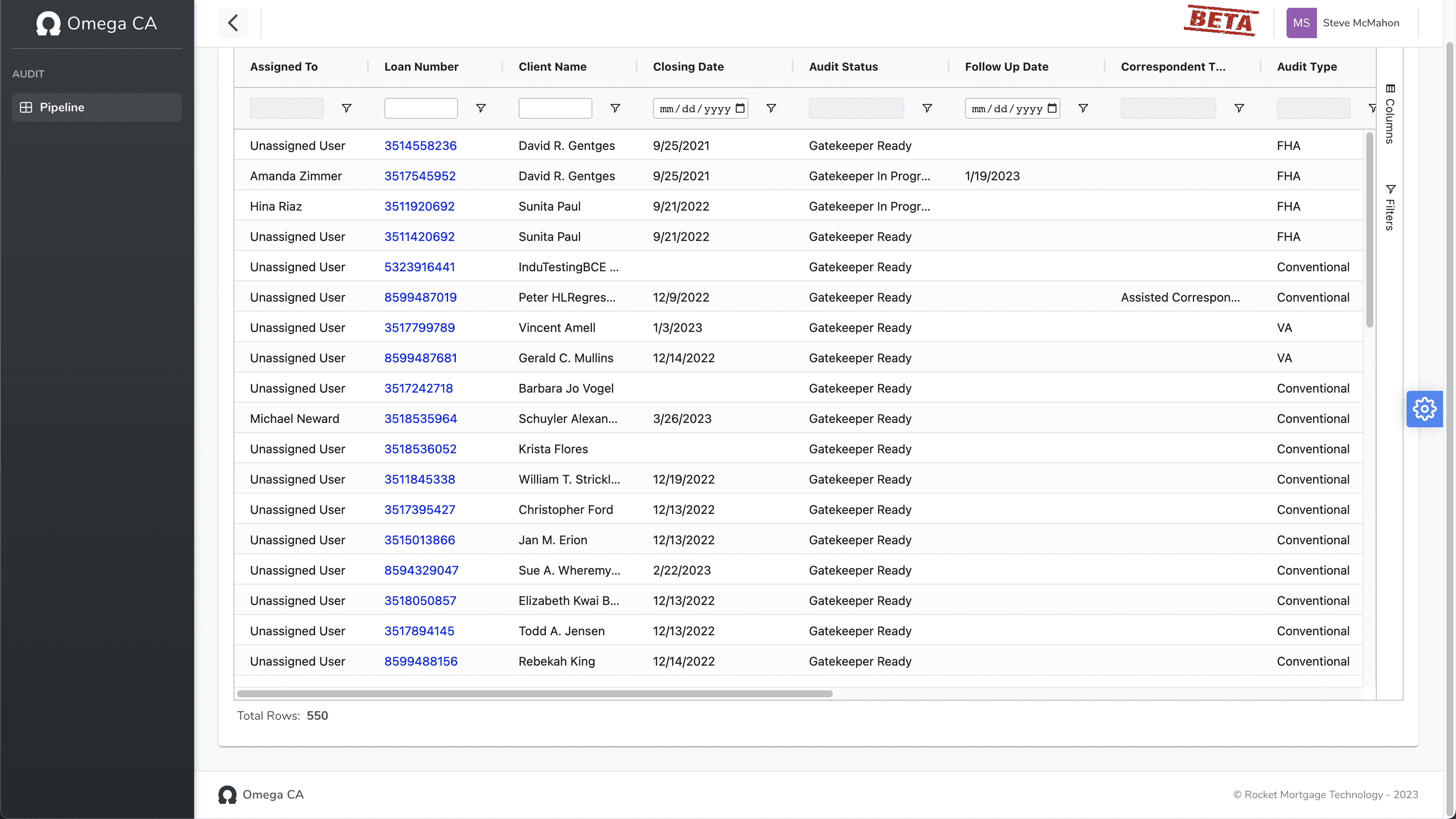Click the Assigned To filter funnel icon
This screenshot has height=819, width=1456.
pyautogui.click(x=347, y=108)
